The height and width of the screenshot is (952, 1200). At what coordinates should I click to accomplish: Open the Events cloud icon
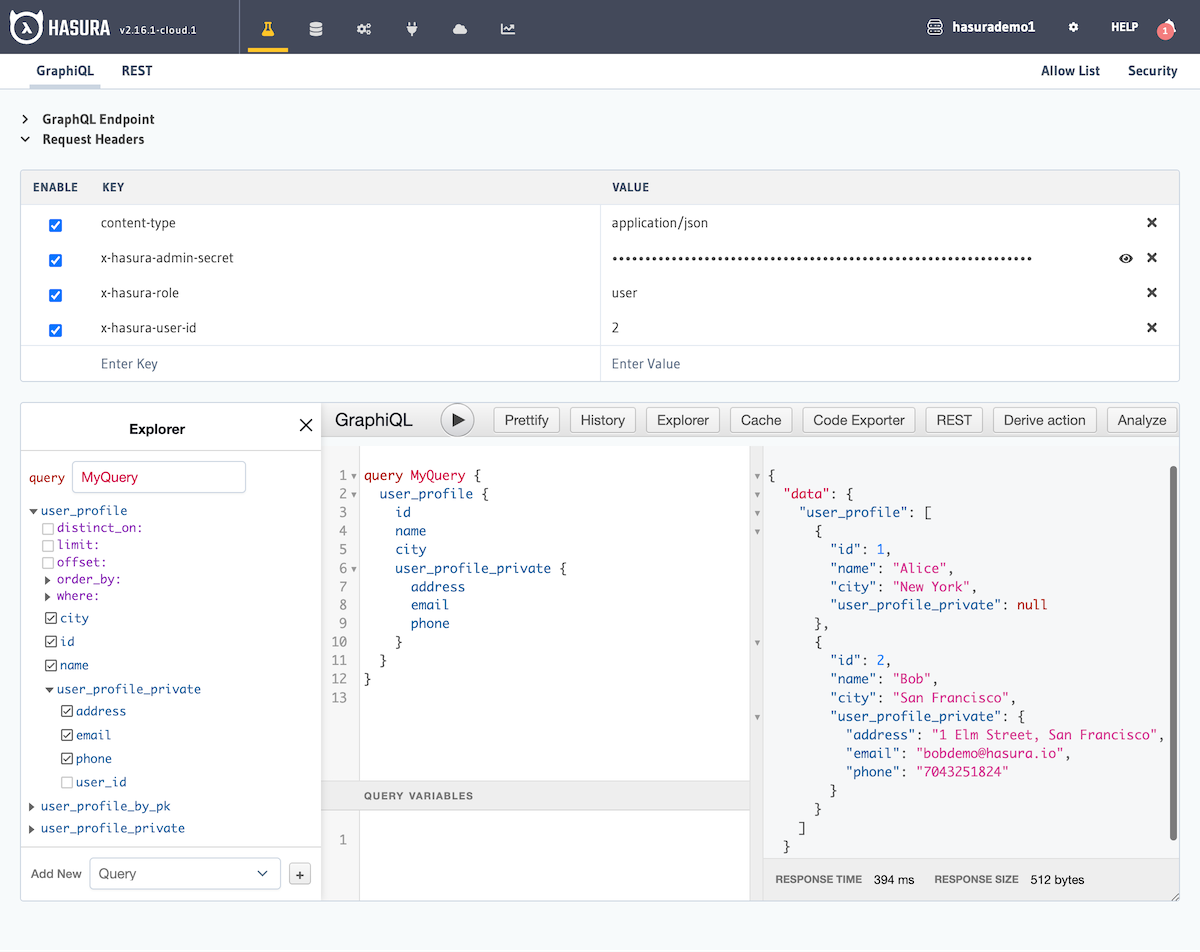pos(460,29)
